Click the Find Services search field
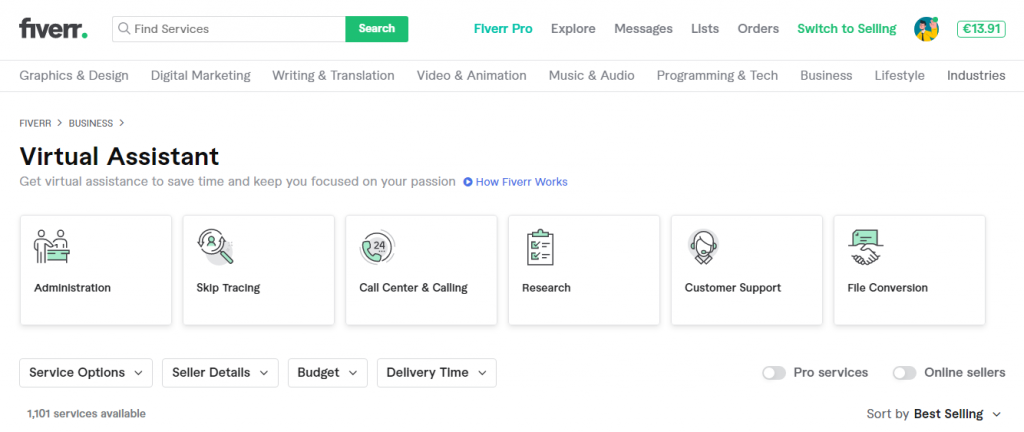Screen dimensions: 1024x432 [x=229, y=29]
